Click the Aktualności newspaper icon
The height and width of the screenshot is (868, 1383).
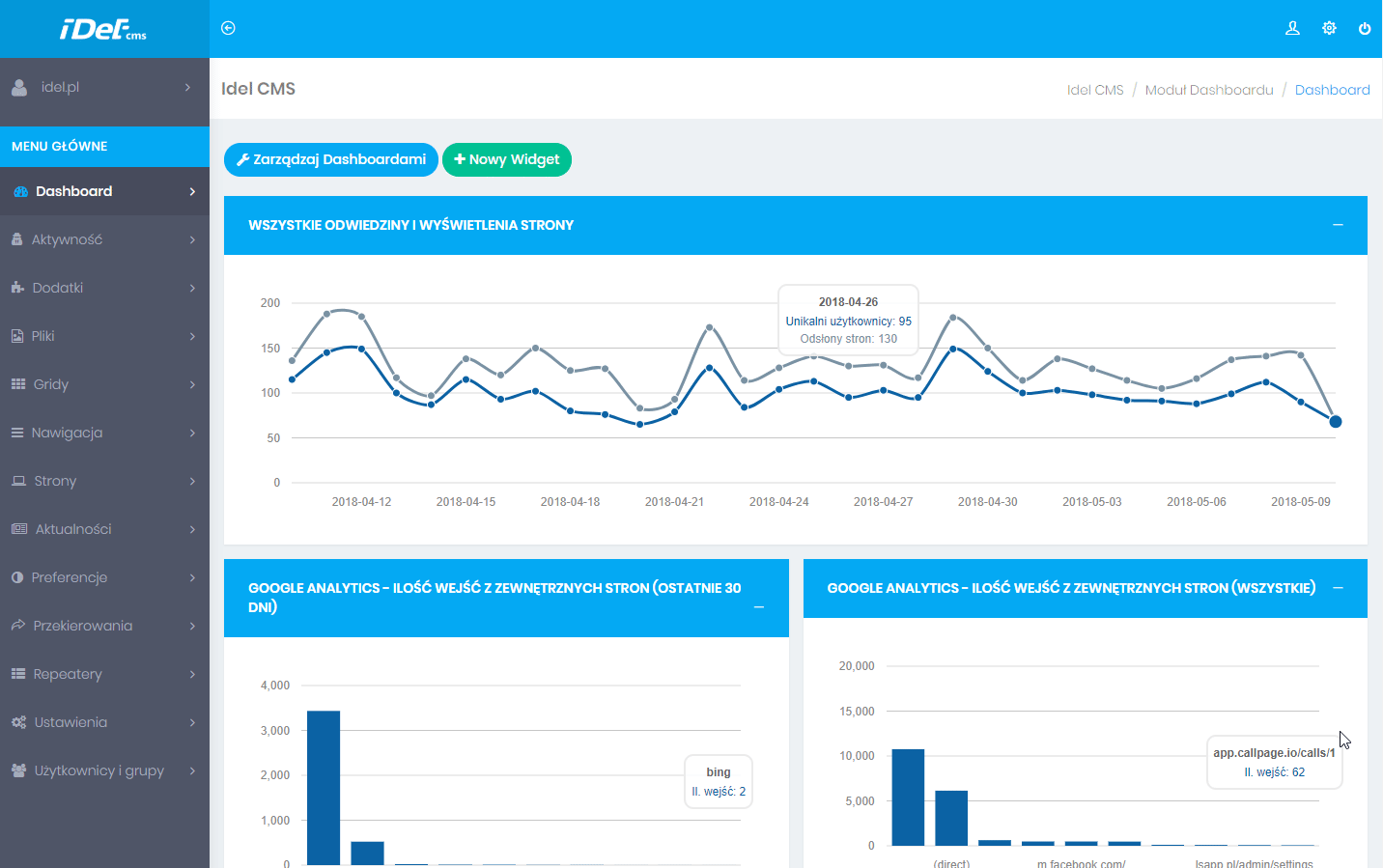pyautogui.click(x=19, y=528)
